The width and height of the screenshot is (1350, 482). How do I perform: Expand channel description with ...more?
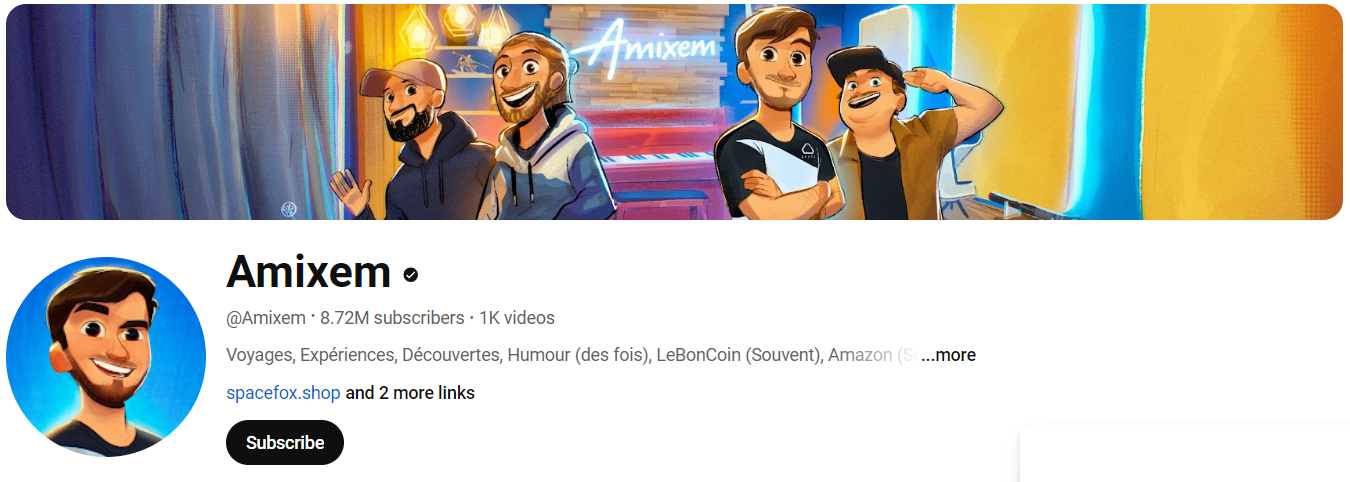pyautogui.click(x=948, y=355)
